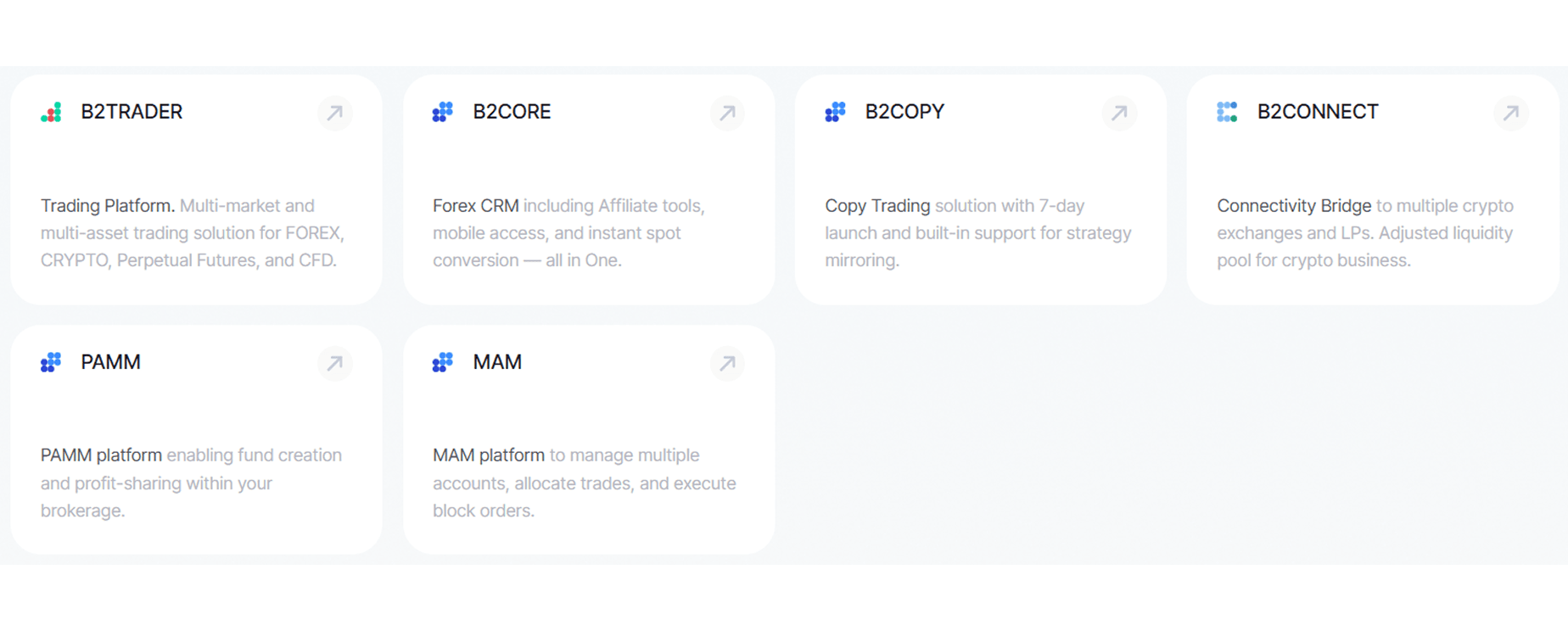Open PAMM via its diagonal arrow

(334, 363)
